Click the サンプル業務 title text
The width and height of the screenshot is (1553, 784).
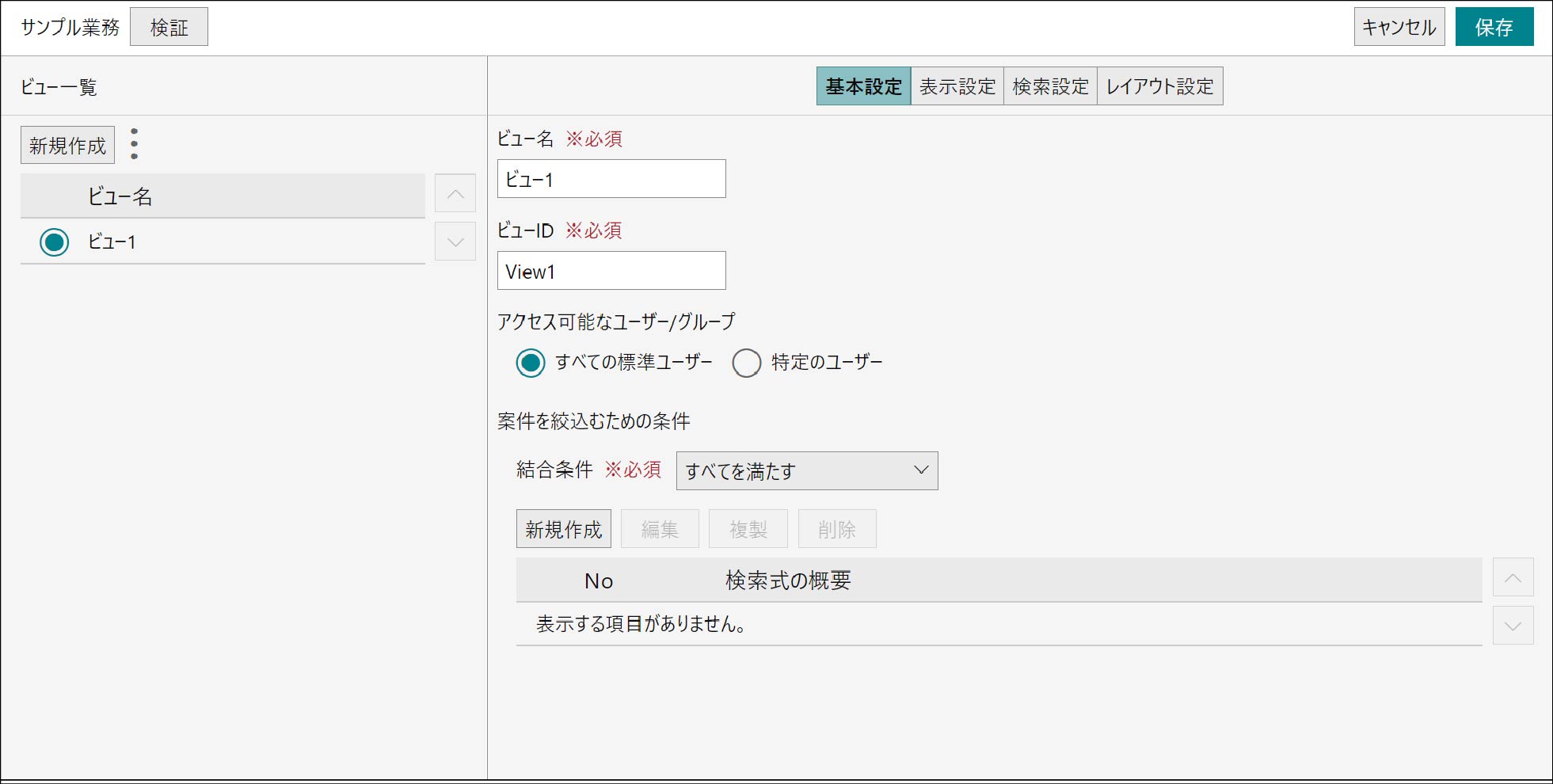coord(70,28)
